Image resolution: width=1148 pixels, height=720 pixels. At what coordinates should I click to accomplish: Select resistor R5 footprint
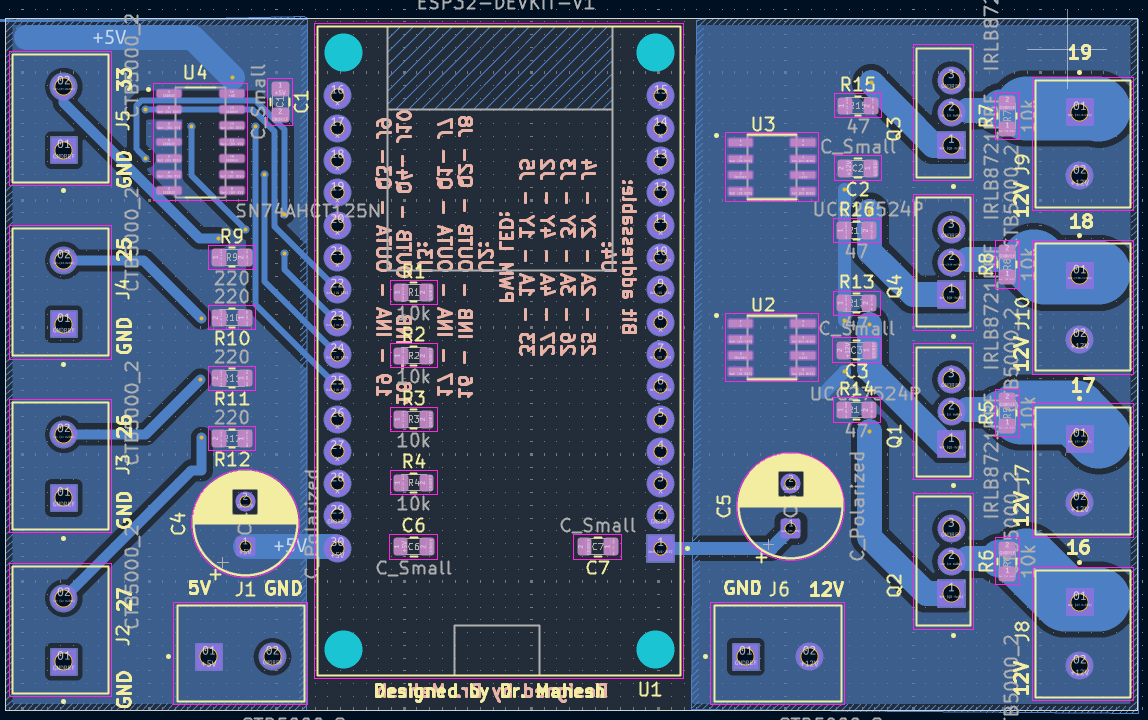point(1007,414)
